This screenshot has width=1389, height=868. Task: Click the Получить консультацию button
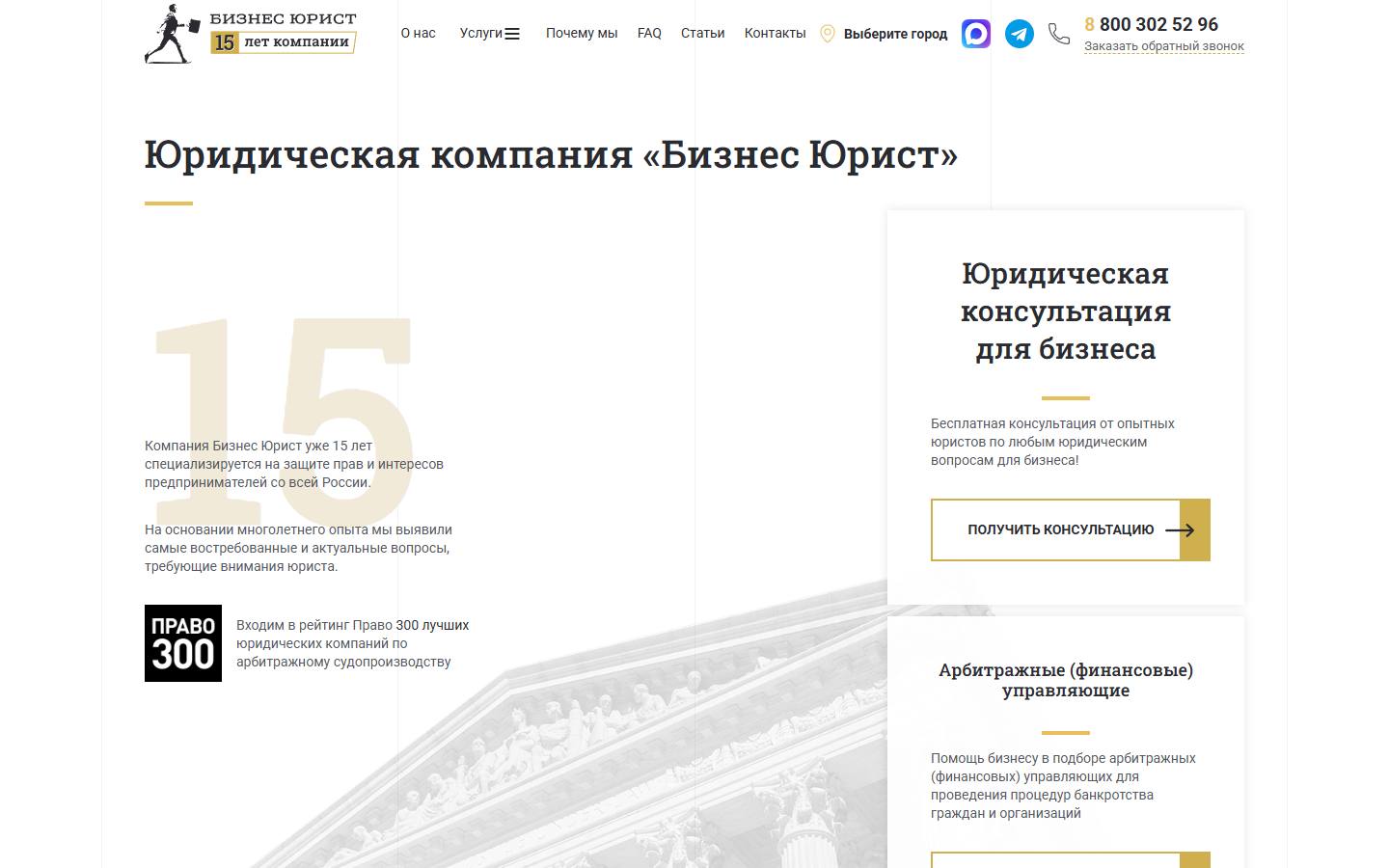point(1071,529)
